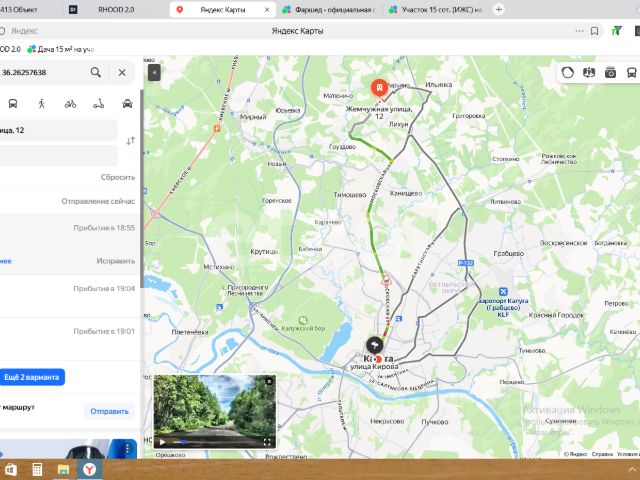Click the side panel scrollbar
640x480 pixels.
click(x=142, y=188)
